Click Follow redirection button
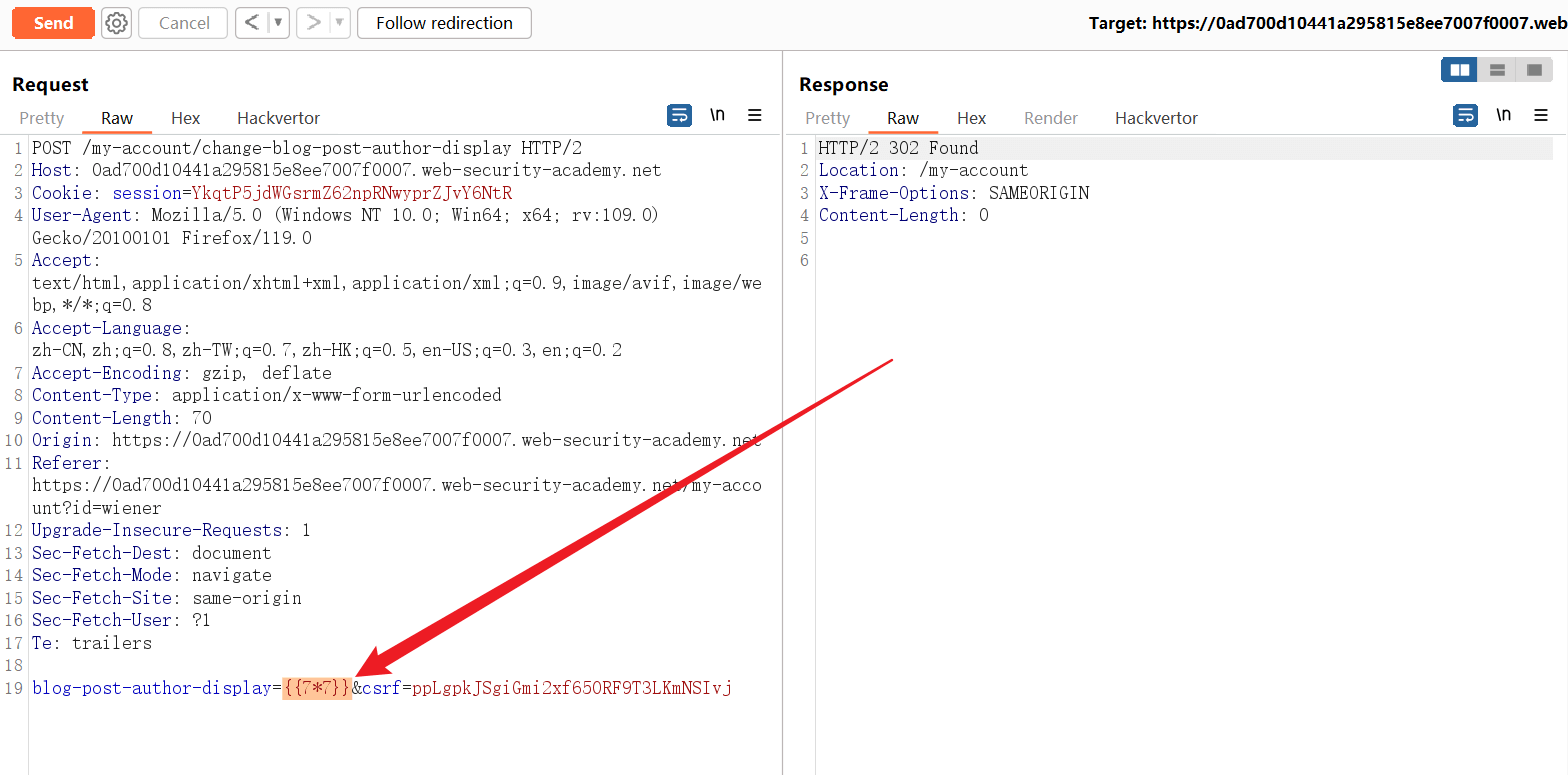The width and height of the screenshot is (1568, 775). coord(444,23)
